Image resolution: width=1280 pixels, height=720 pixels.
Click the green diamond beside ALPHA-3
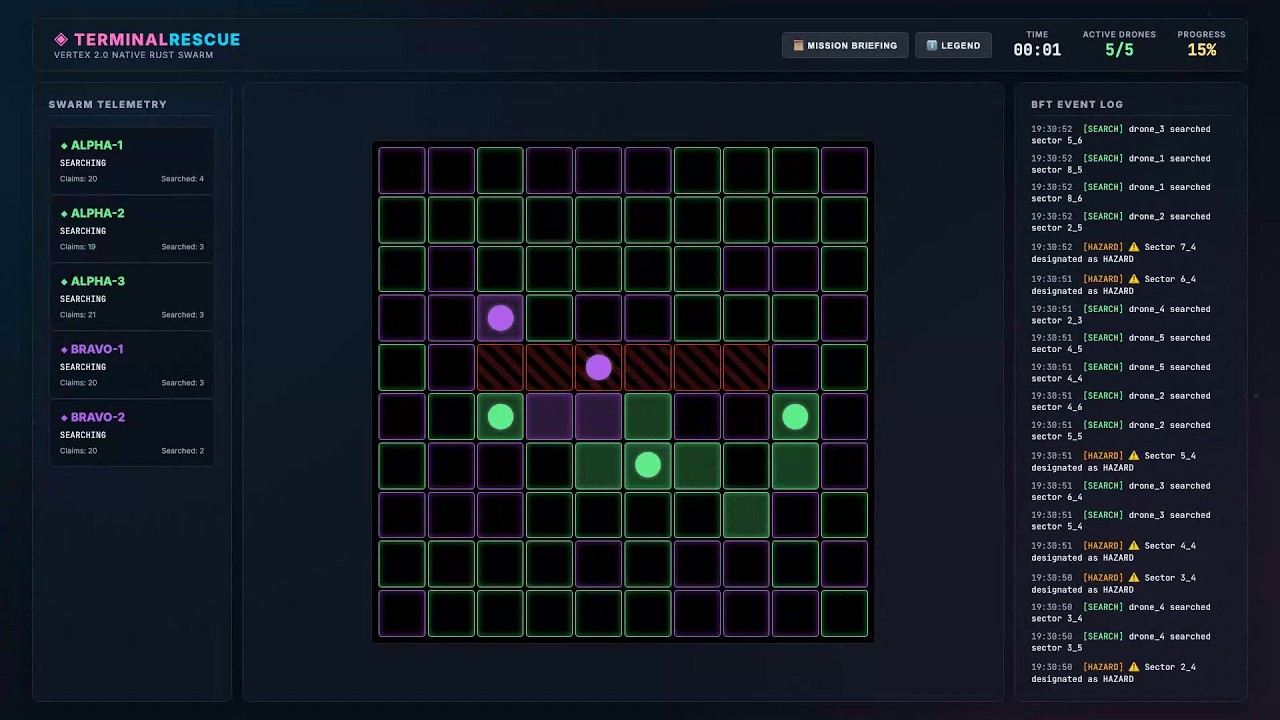click(x=64, y=282)
